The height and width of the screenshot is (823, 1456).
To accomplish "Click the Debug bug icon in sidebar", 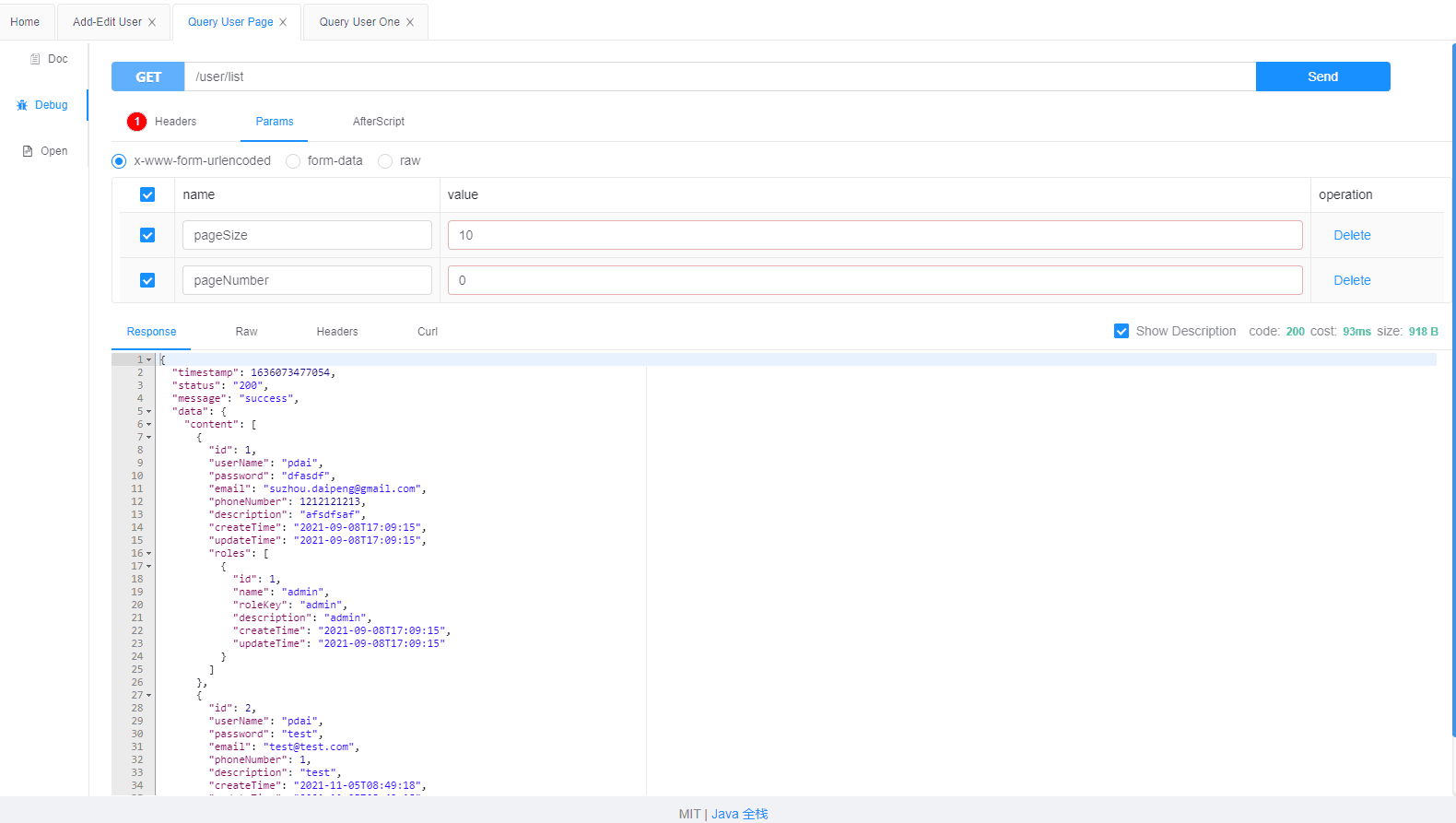I will (22, 105).
